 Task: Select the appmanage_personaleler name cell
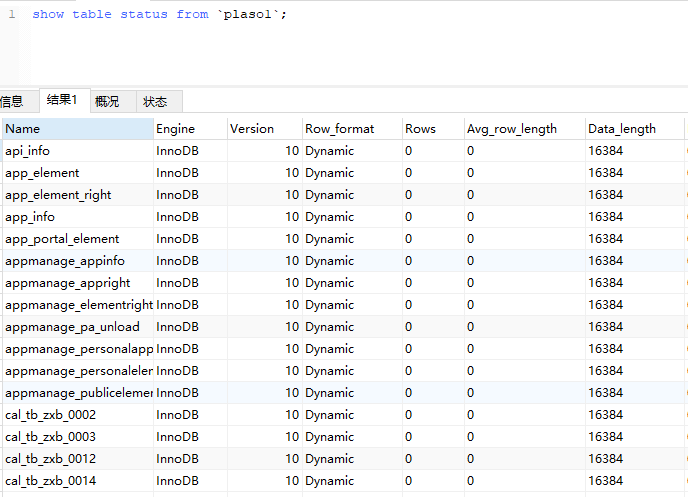[x=78, y=371]
